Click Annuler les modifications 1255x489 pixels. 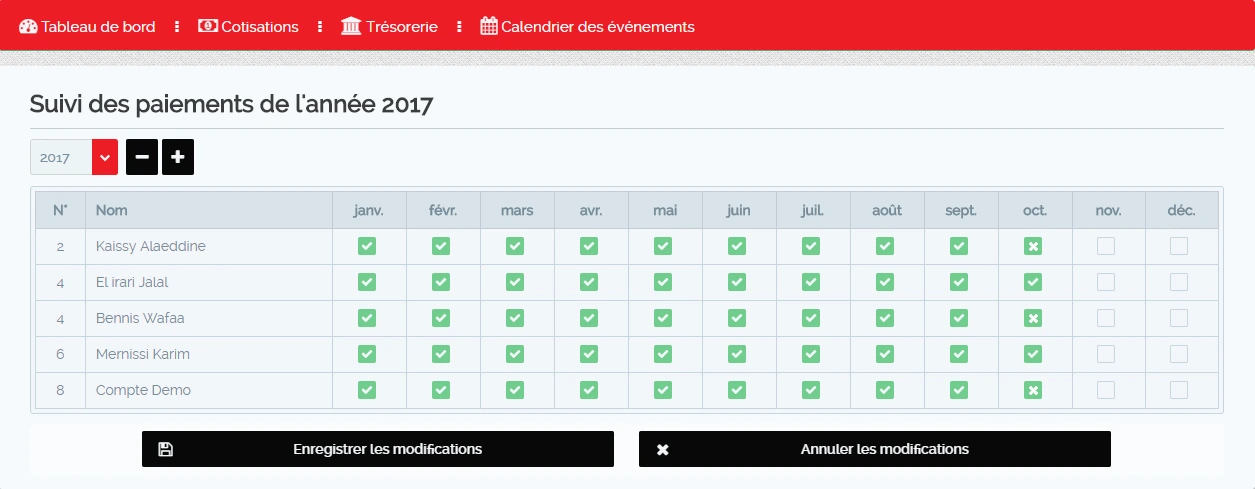click(x=884, y=450)
